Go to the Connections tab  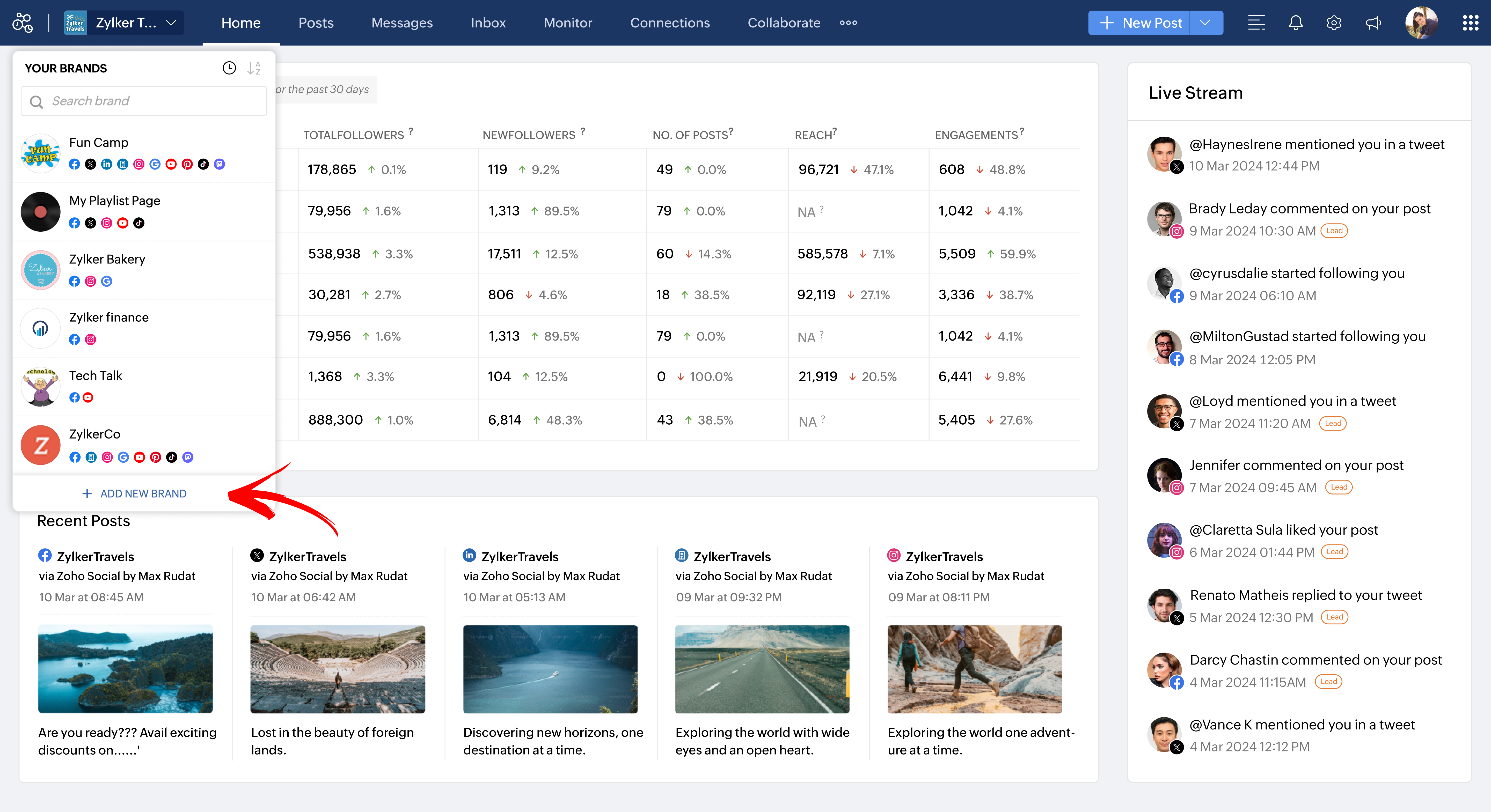[x=670, y=23]
